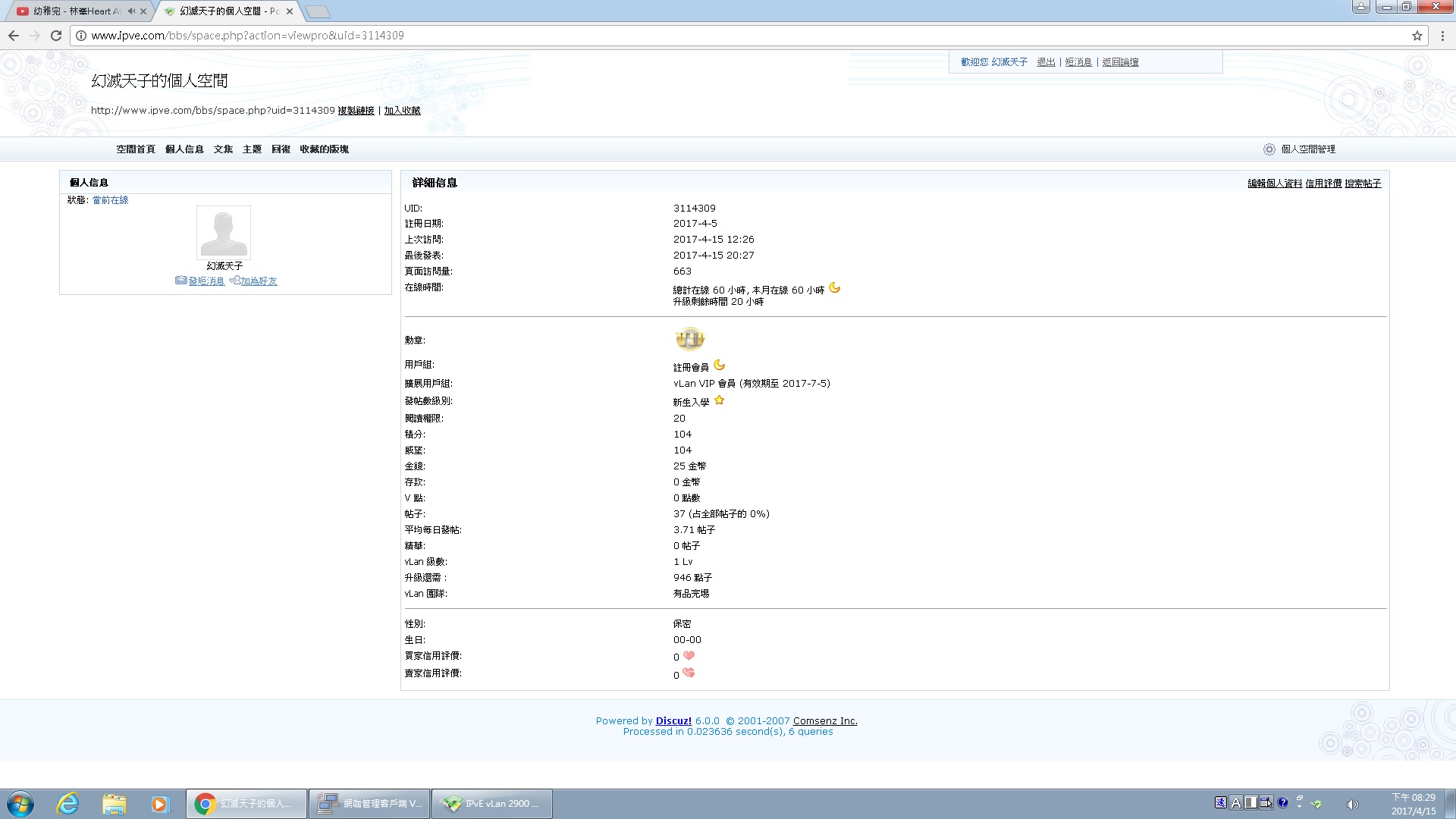This screenshot has height=819, width=1456.
Task: Click 加為好友 link
Action: coord(259,281)
